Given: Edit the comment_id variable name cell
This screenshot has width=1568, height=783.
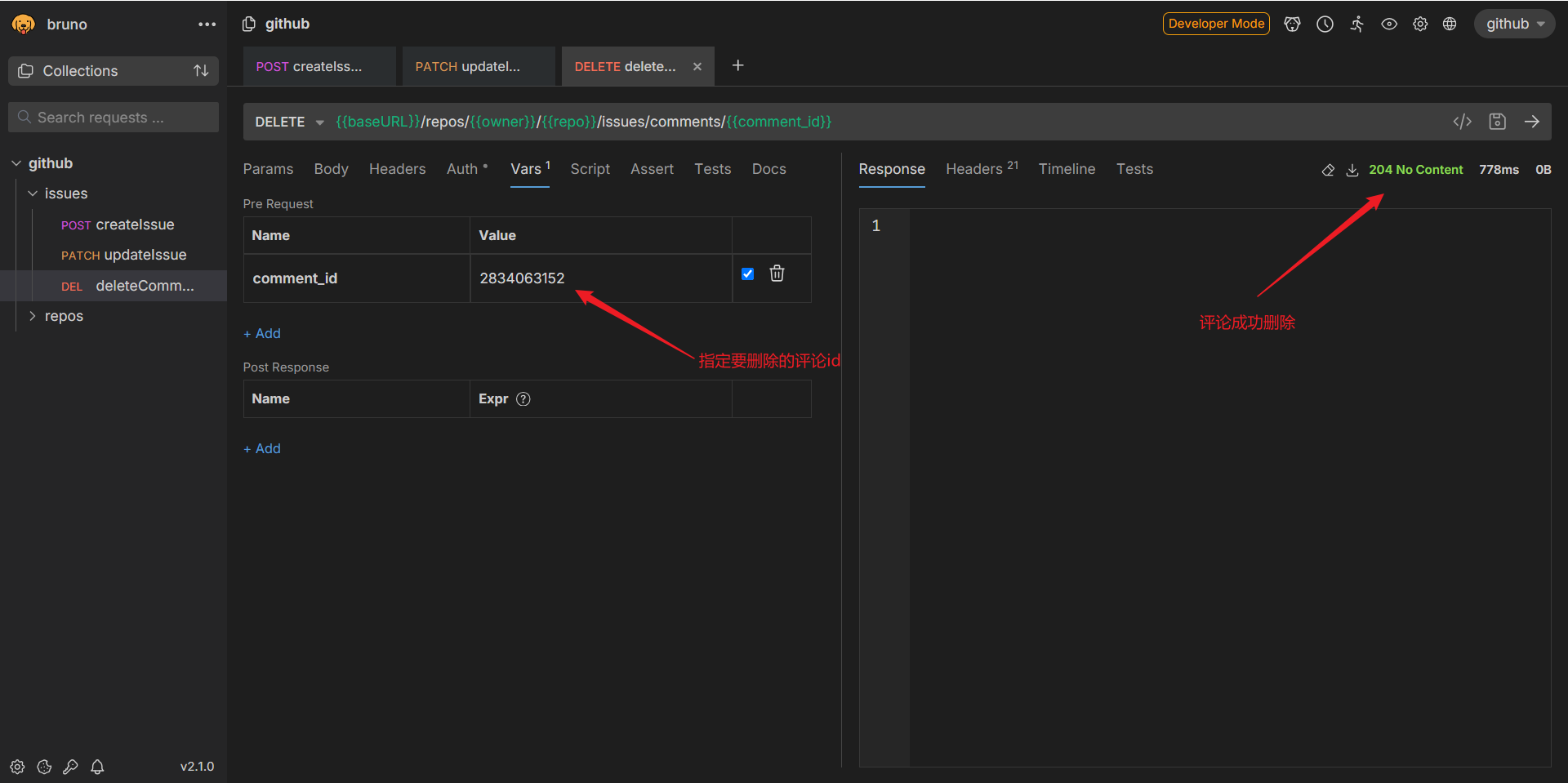Looking at the screenshot, I should click(x=357, y=278).
